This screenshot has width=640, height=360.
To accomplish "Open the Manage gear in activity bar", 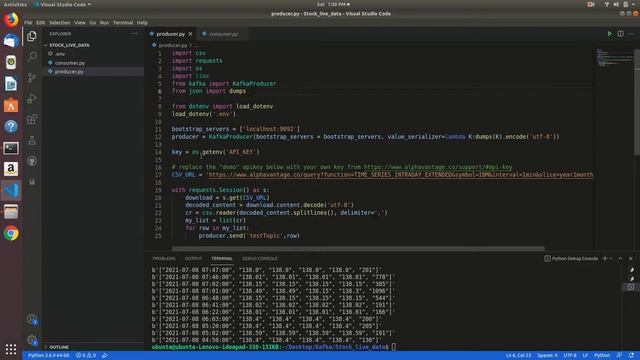I will coord(32,340).
